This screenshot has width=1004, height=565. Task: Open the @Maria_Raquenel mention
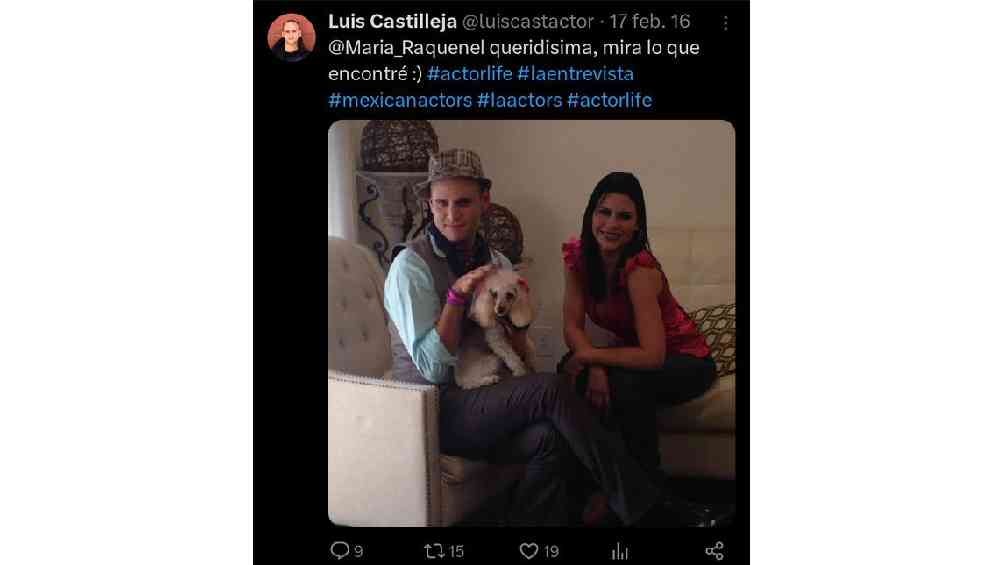(x=406, y=48)
